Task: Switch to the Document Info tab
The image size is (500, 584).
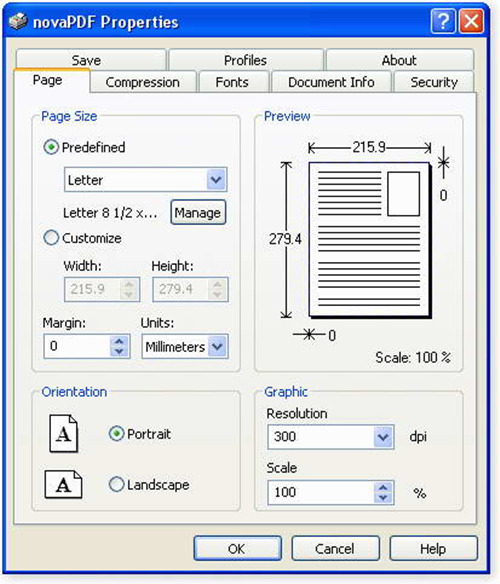Action: point(332,82)
